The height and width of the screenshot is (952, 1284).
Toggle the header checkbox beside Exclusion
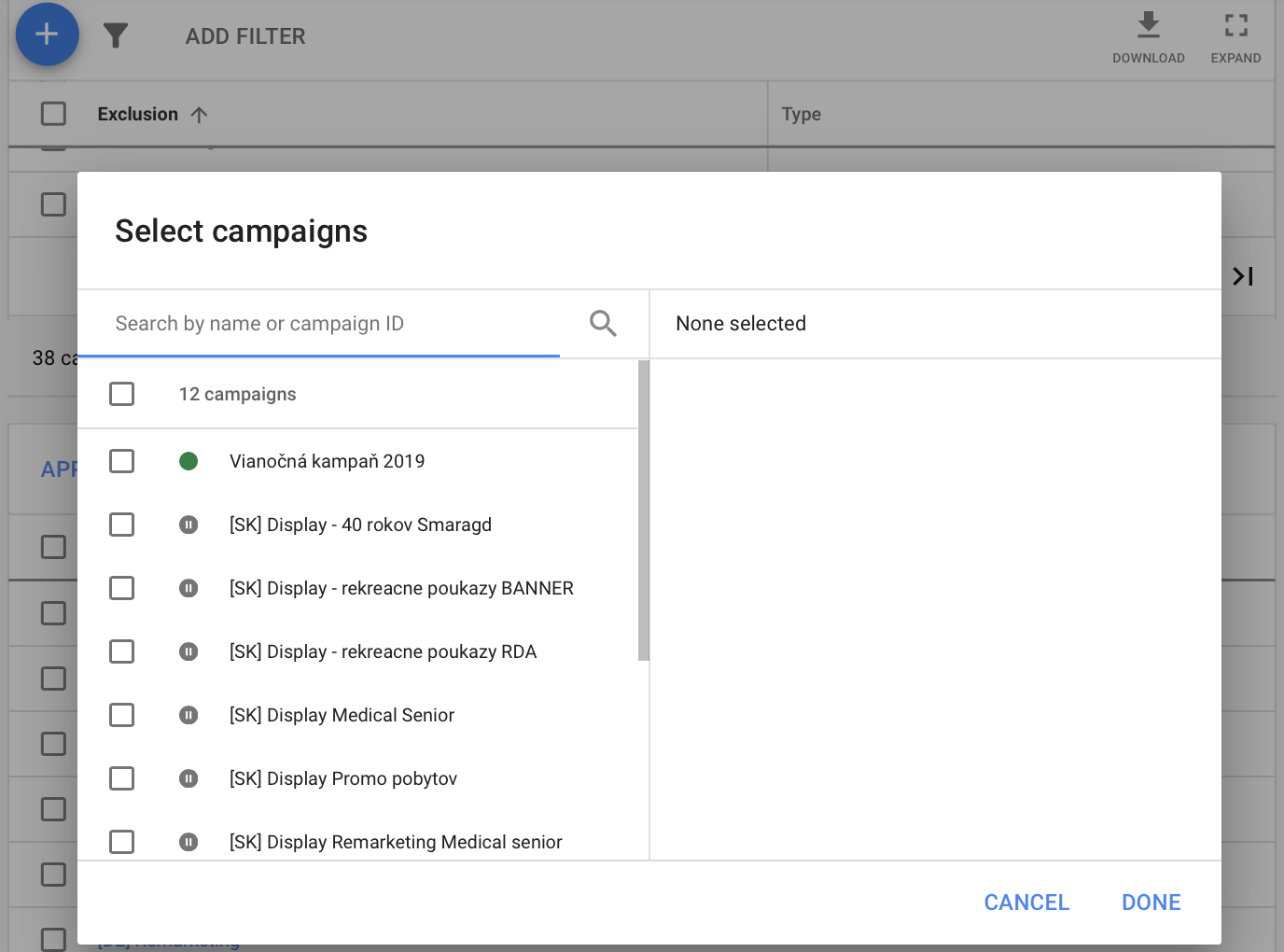pos(54,114)
